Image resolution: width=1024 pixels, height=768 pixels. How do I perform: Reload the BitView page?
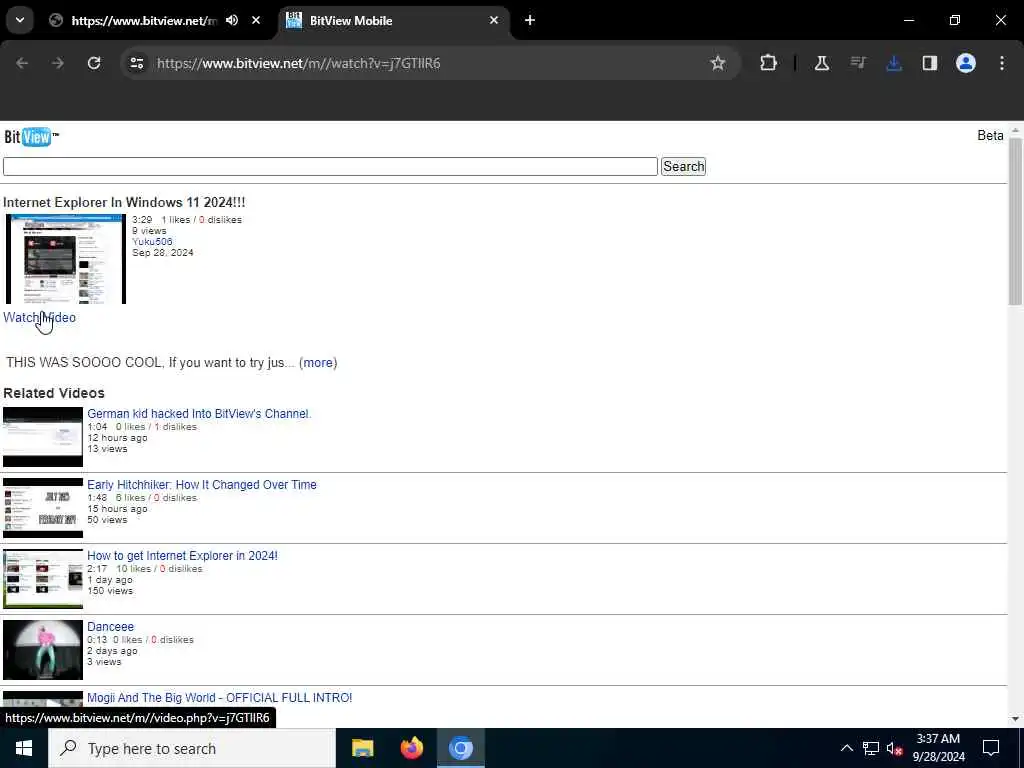[94, 63]
